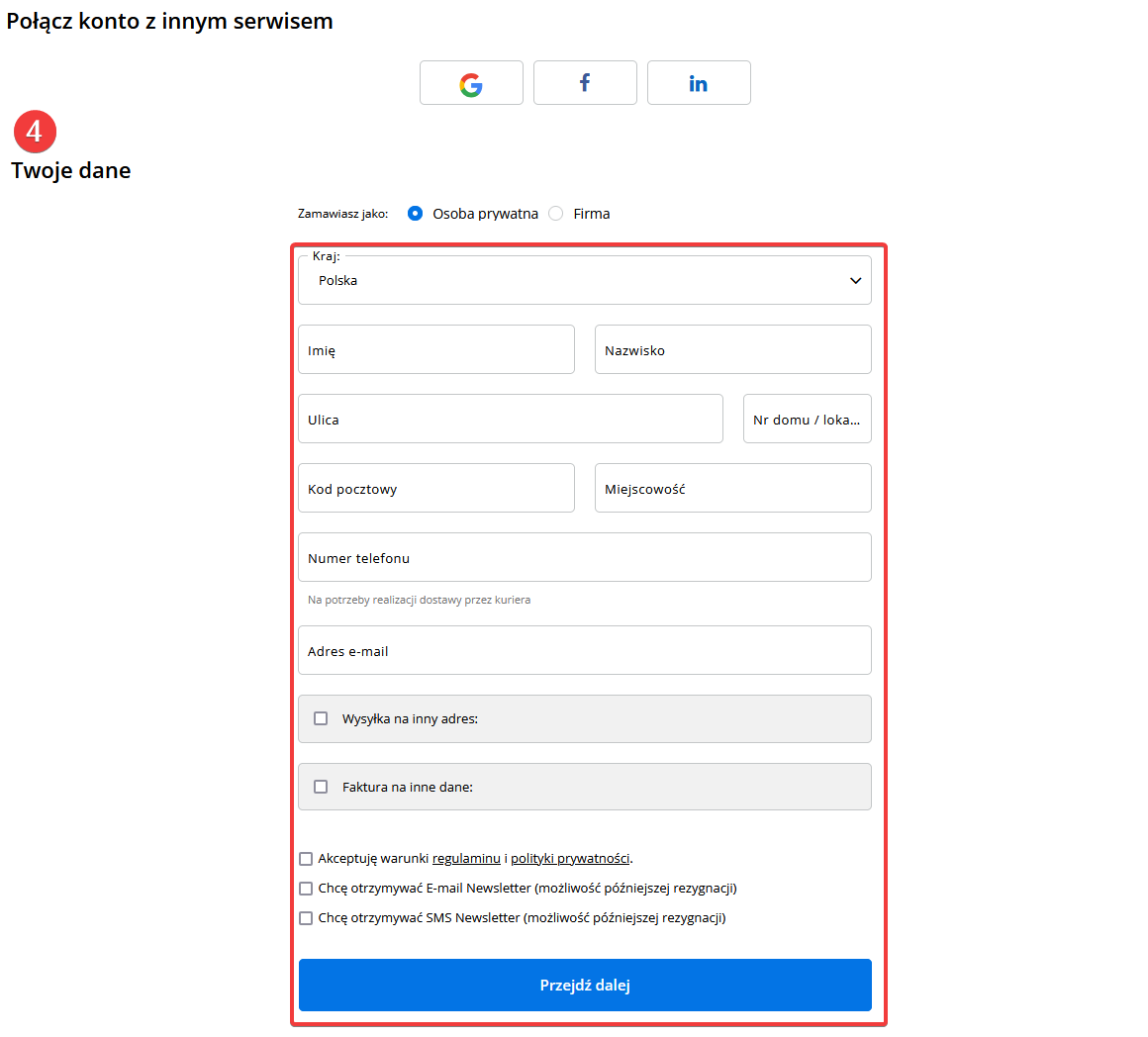Open the Kraj country dropdown
The image size is (1148, 1037).
[584, 281]
